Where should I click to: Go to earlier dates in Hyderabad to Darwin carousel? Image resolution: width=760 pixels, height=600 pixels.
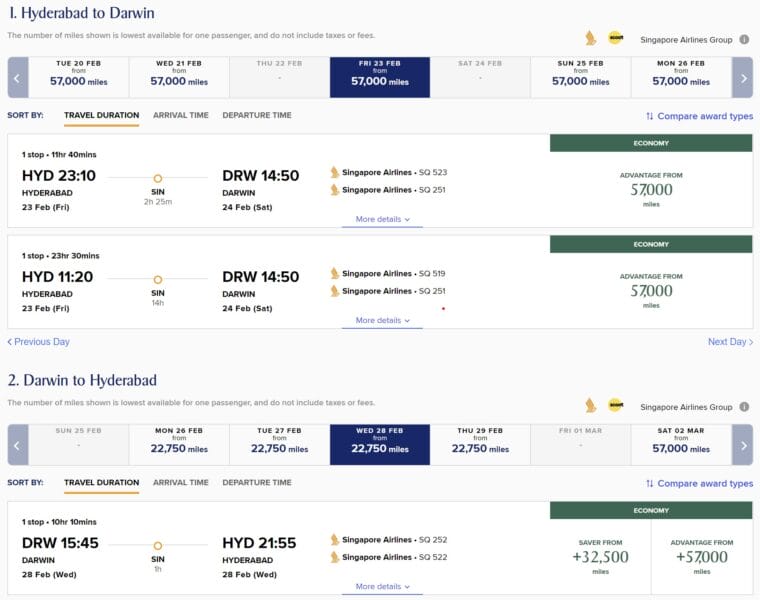click(17, 77)
